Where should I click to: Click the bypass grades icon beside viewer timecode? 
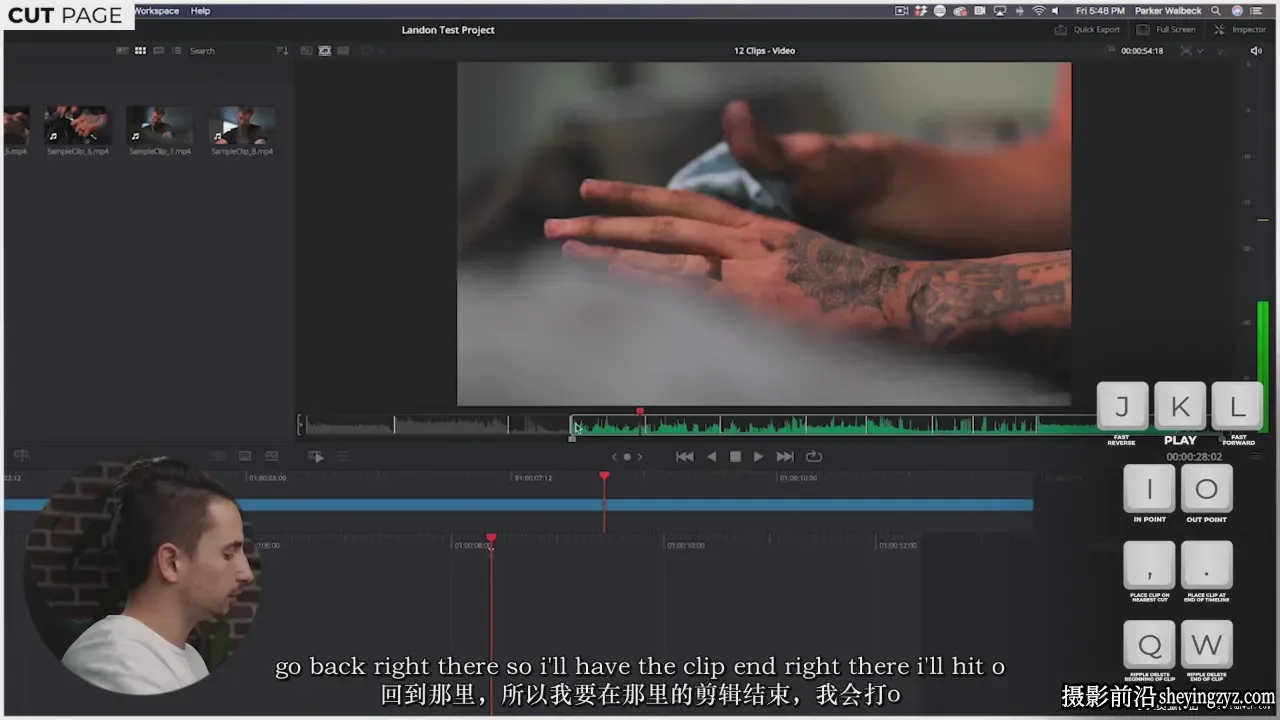pyautogui.click(x=1186, y=51)
